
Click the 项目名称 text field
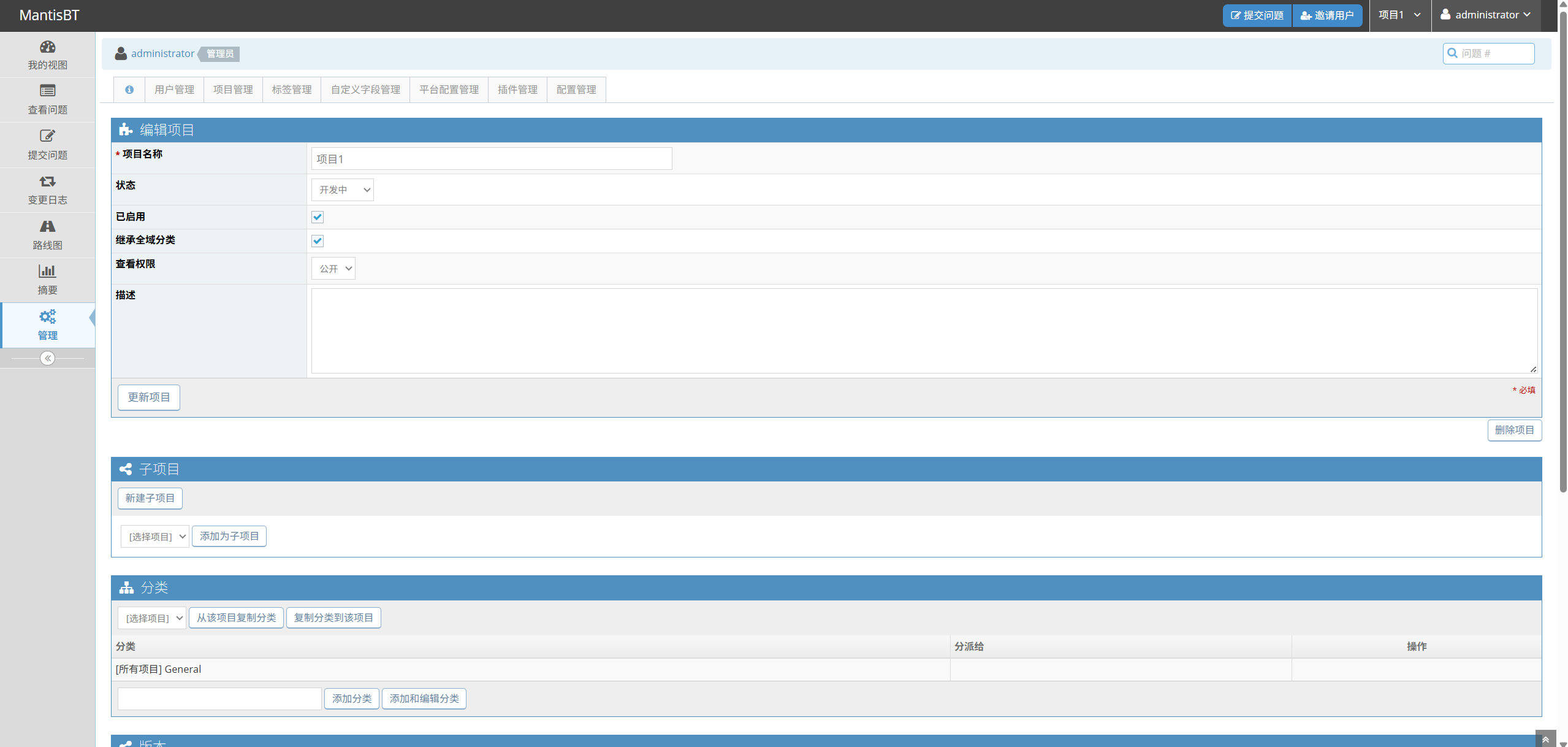click(491, 159)
